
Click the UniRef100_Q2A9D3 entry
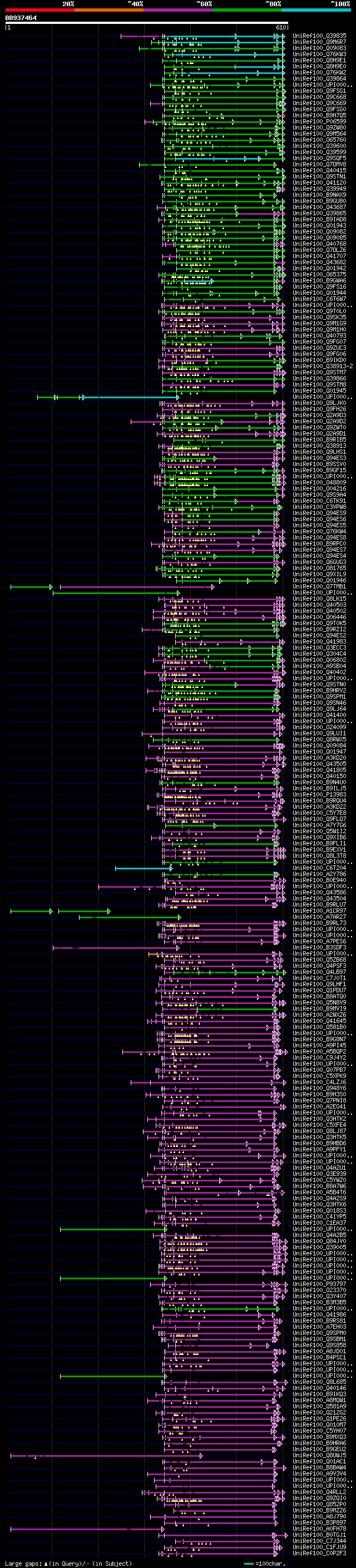pyautogui.click(x=319, y=415)
